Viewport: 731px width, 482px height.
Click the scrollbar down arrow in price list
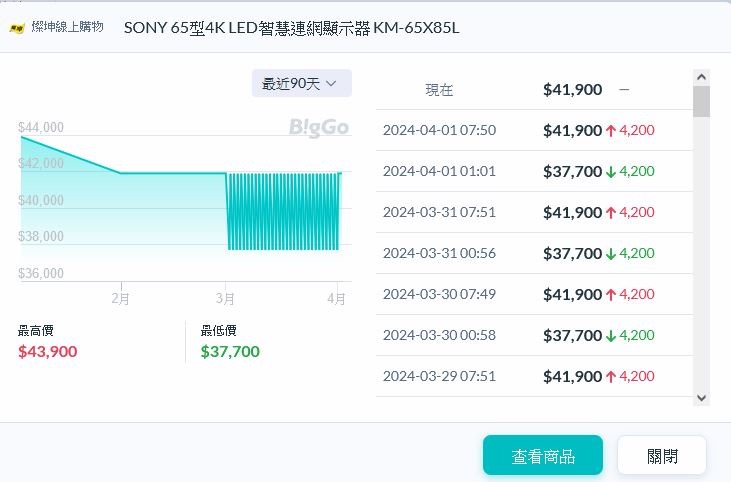701,398
